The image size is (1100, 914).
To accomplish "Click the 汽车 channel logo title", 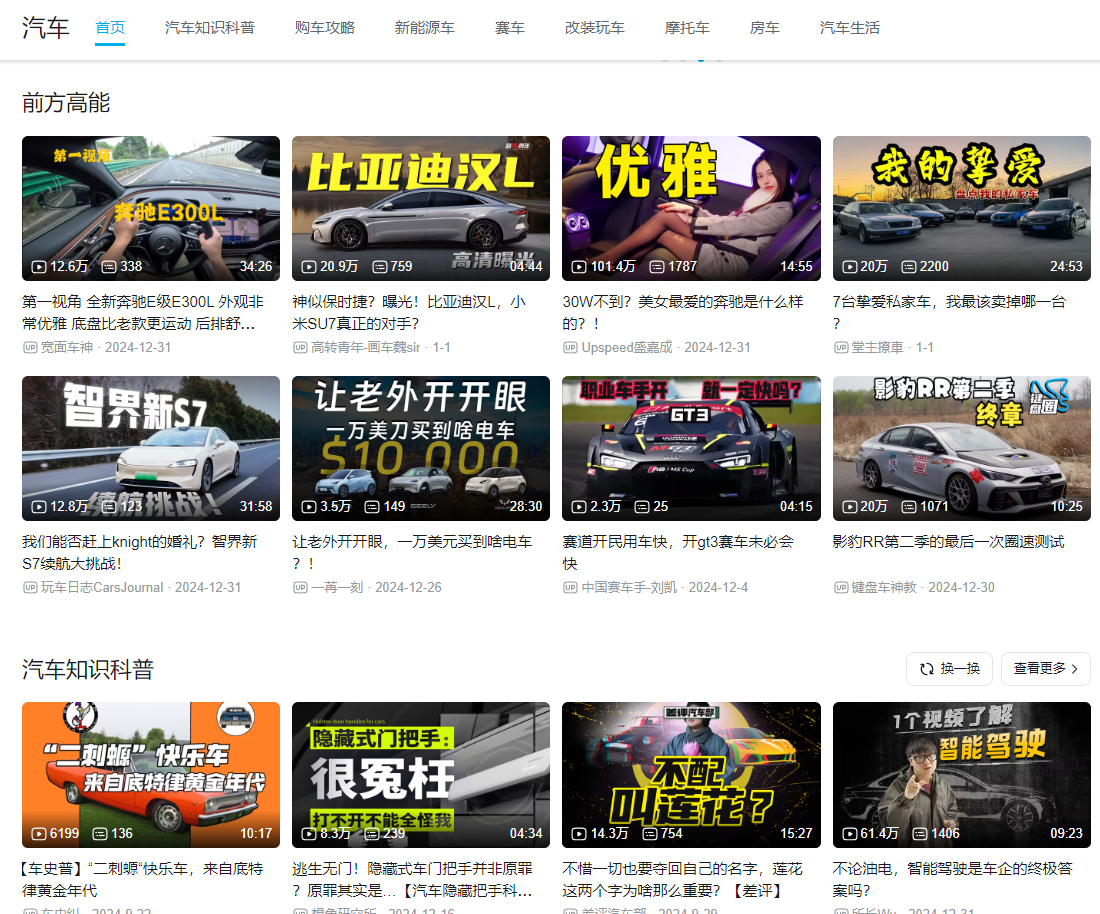I will 46,28.
